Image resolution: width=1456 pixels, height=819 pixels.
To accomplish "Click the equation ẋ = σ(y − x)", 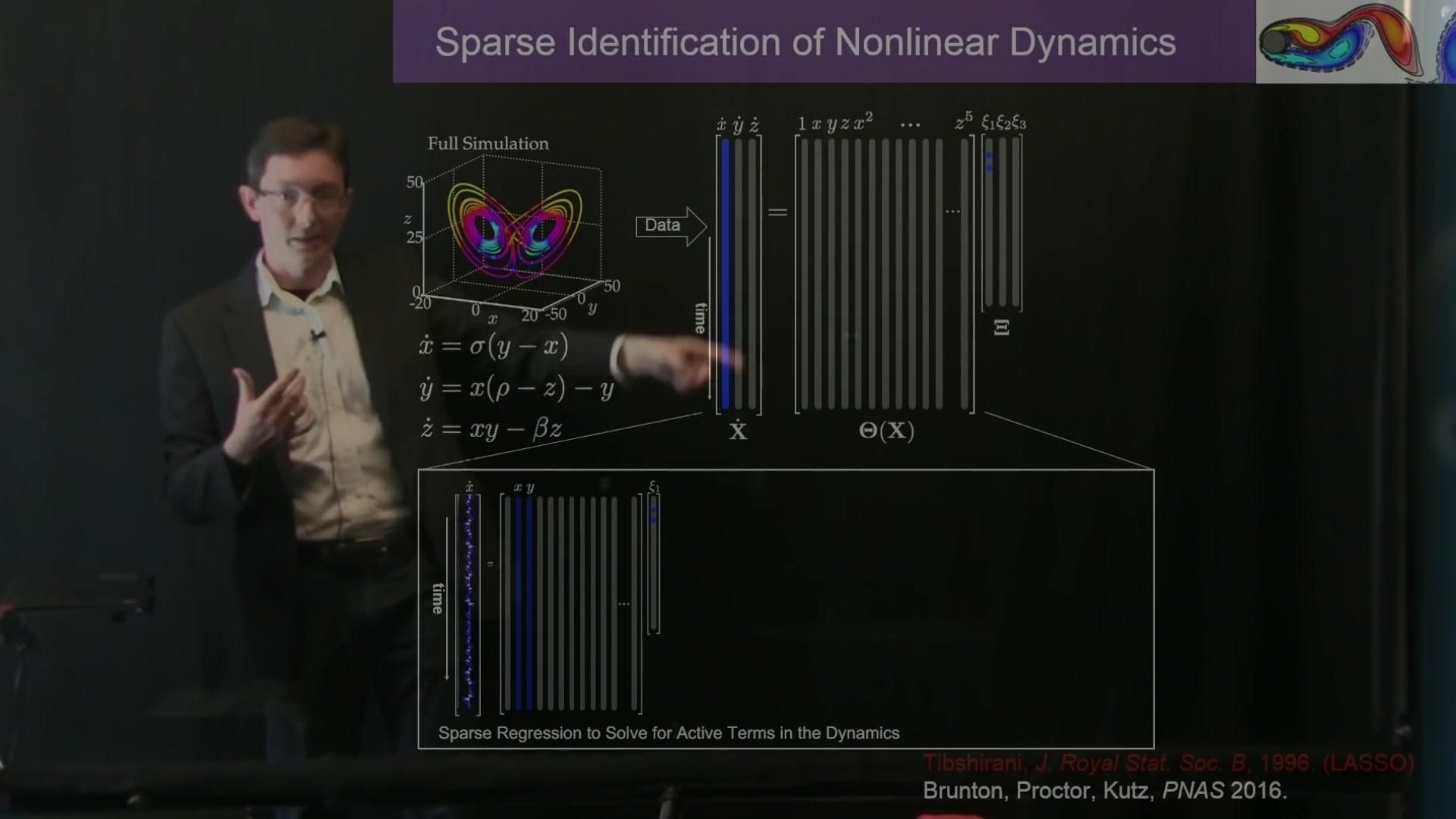I will click(494, 347).
